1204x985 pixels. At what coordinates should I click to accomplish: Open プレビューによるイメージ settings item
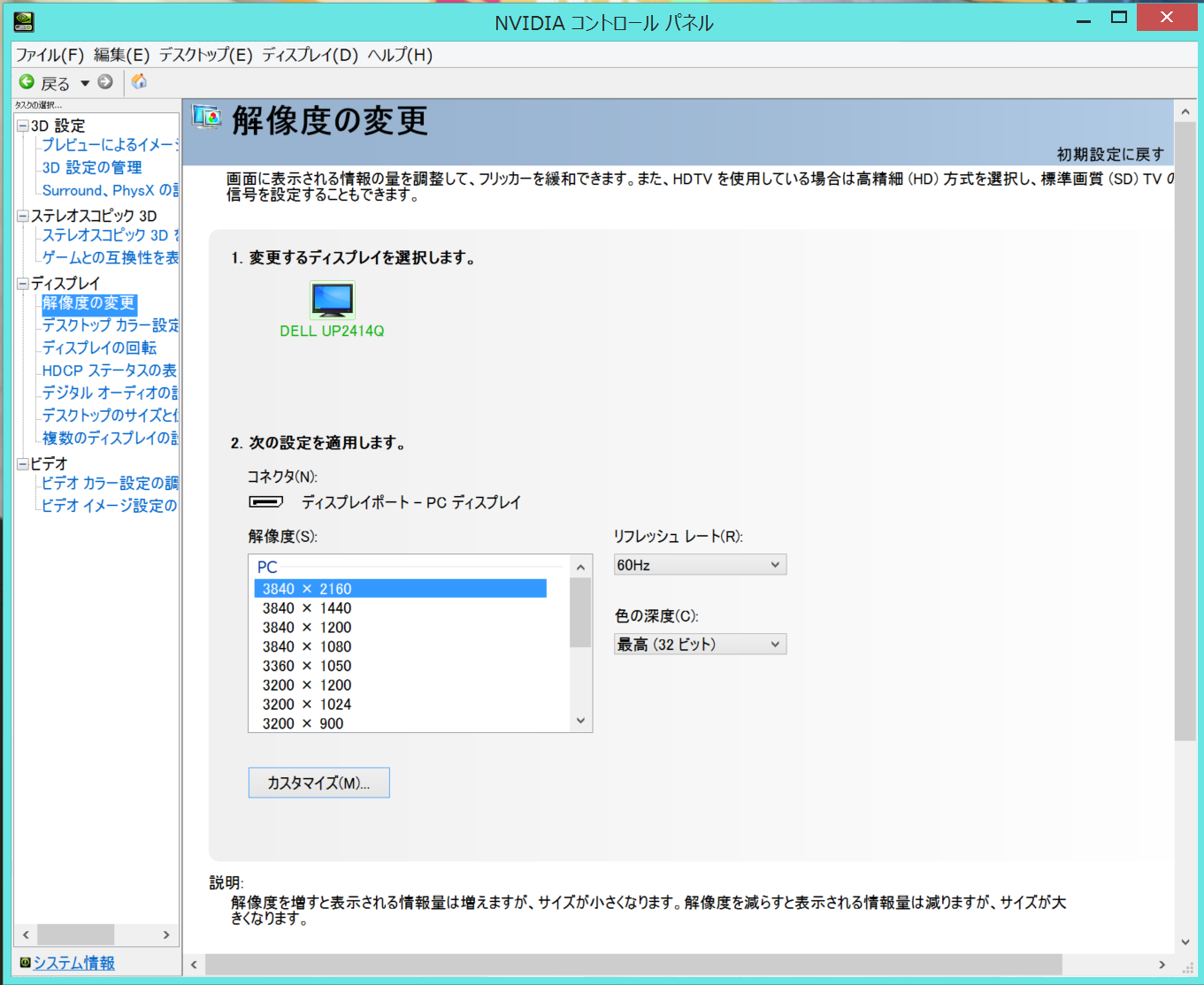(x=111, y=145)
